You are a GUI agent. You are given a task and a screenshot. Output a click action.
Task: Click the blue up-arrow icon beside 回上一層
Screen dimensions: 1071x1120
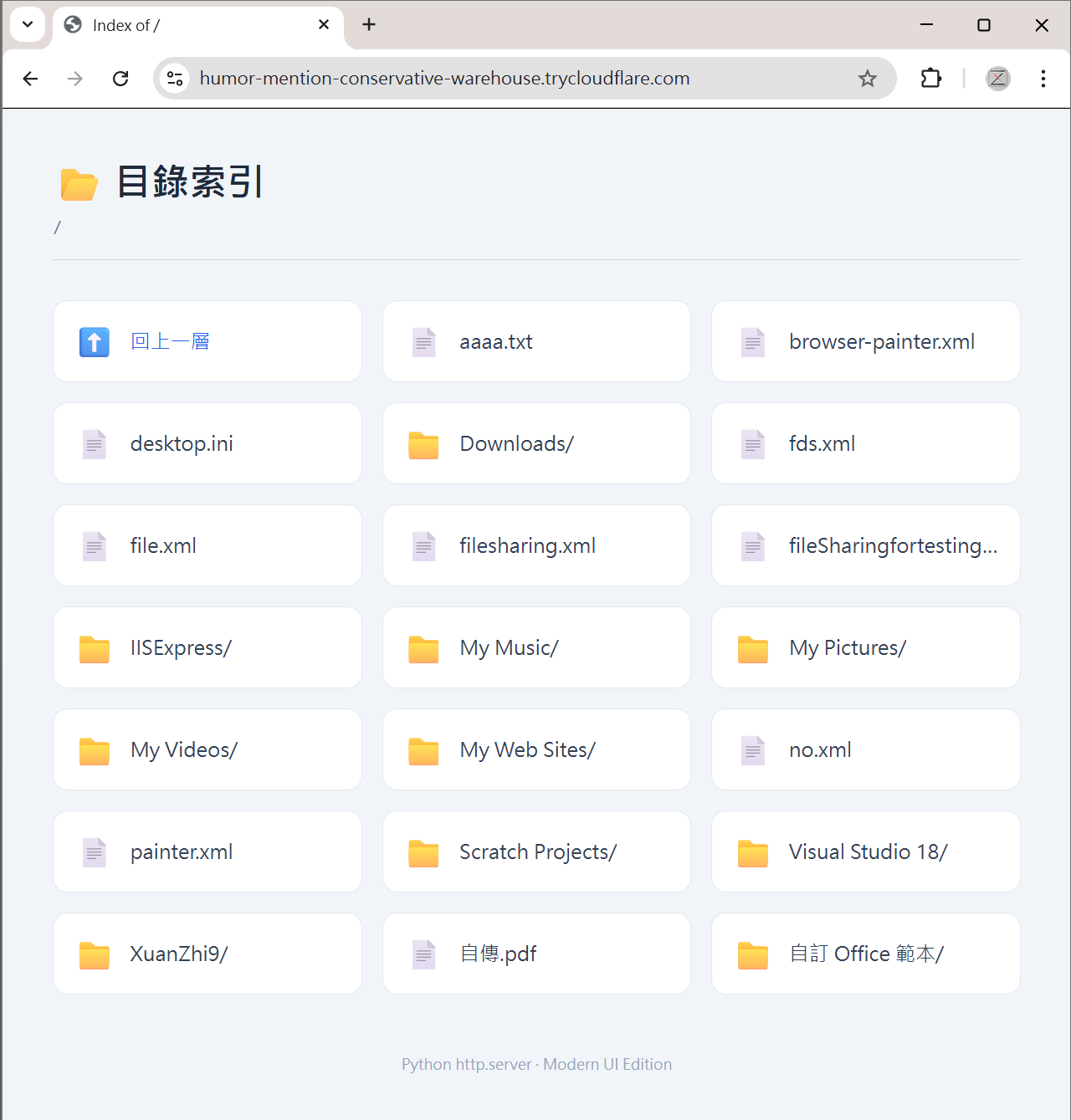(94, 341)
